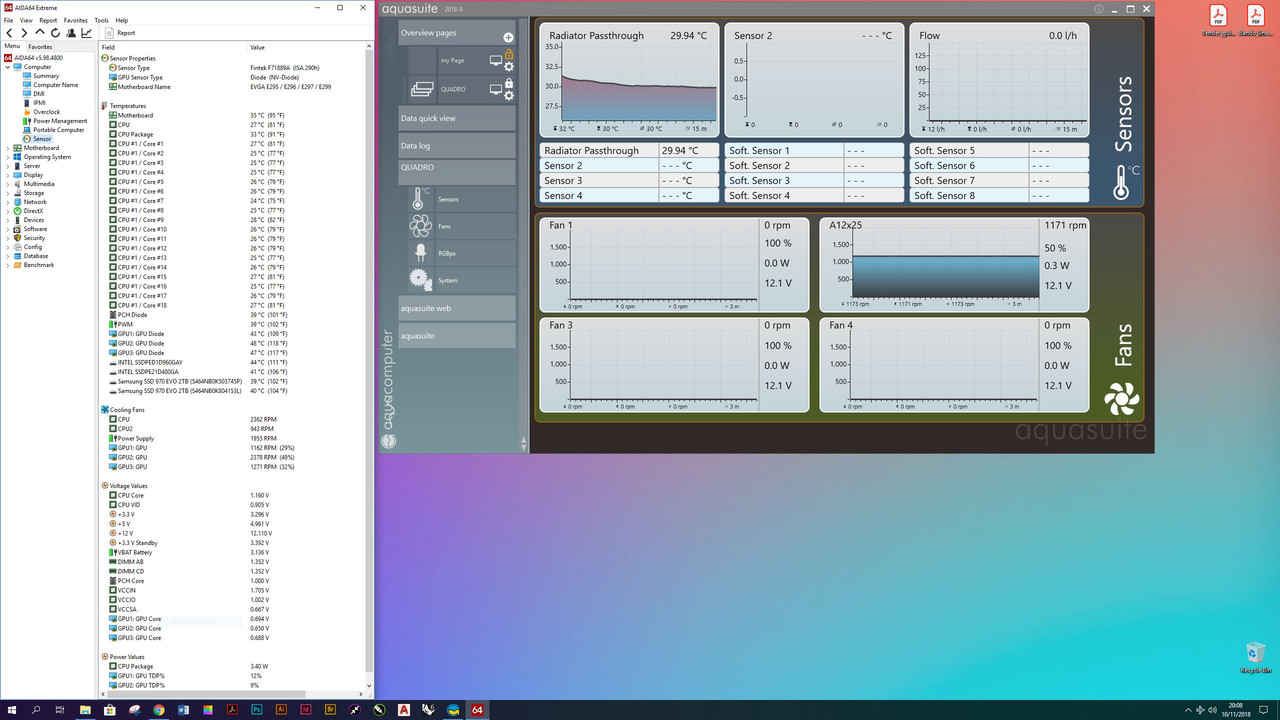Open Windows taskbar search

(x=36, y=709)
